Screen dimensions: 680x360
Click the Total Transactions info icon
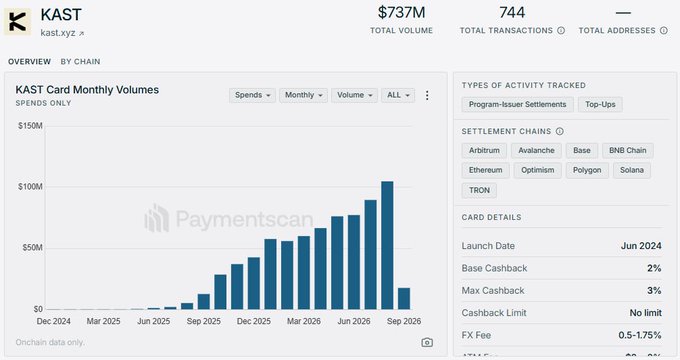pyautogui.click(x=561, y=30)
